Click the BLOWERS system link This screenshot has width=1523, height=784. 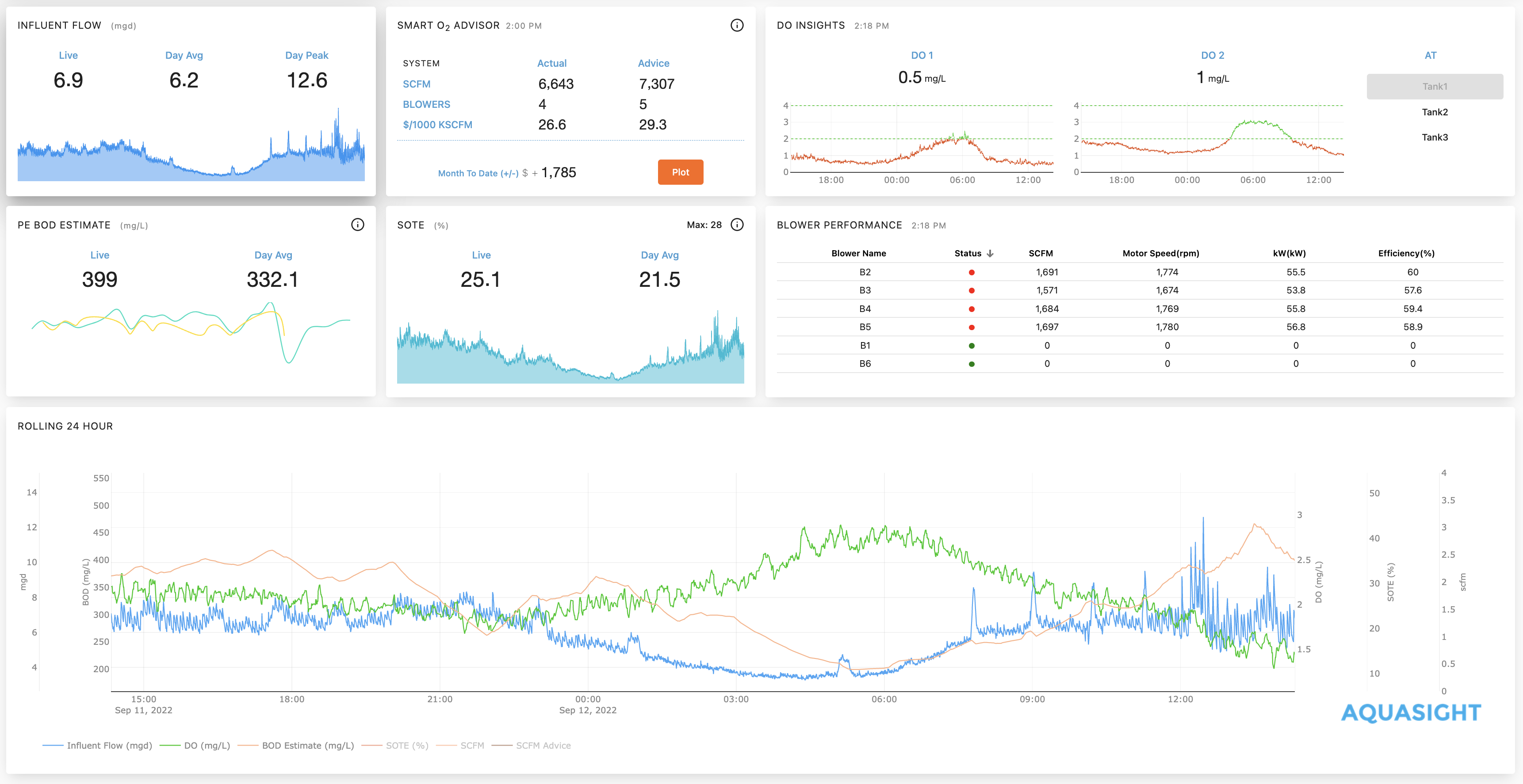(426, 105)
